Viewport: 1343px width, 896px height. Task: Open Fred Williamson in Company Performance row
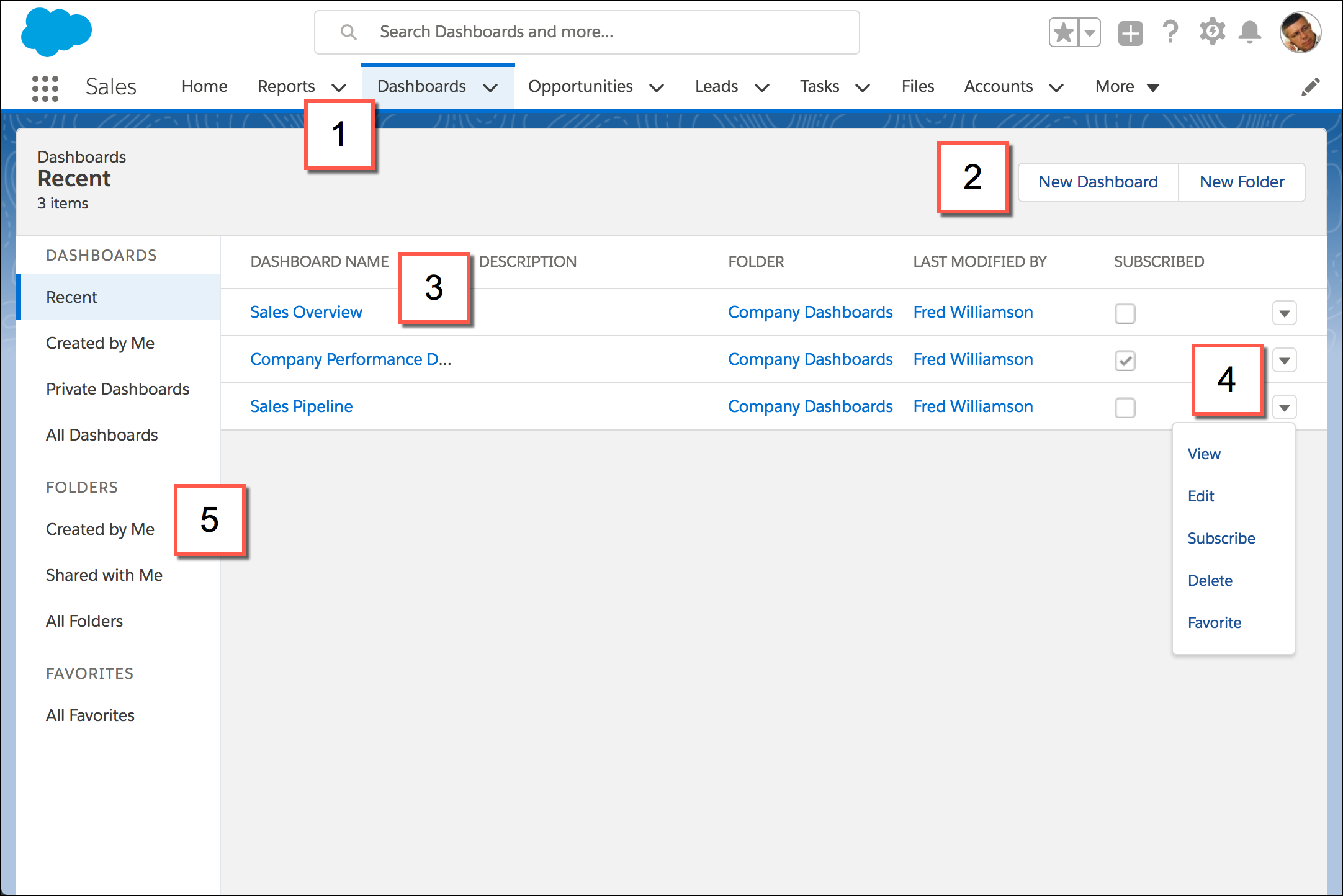pos(973,359)
